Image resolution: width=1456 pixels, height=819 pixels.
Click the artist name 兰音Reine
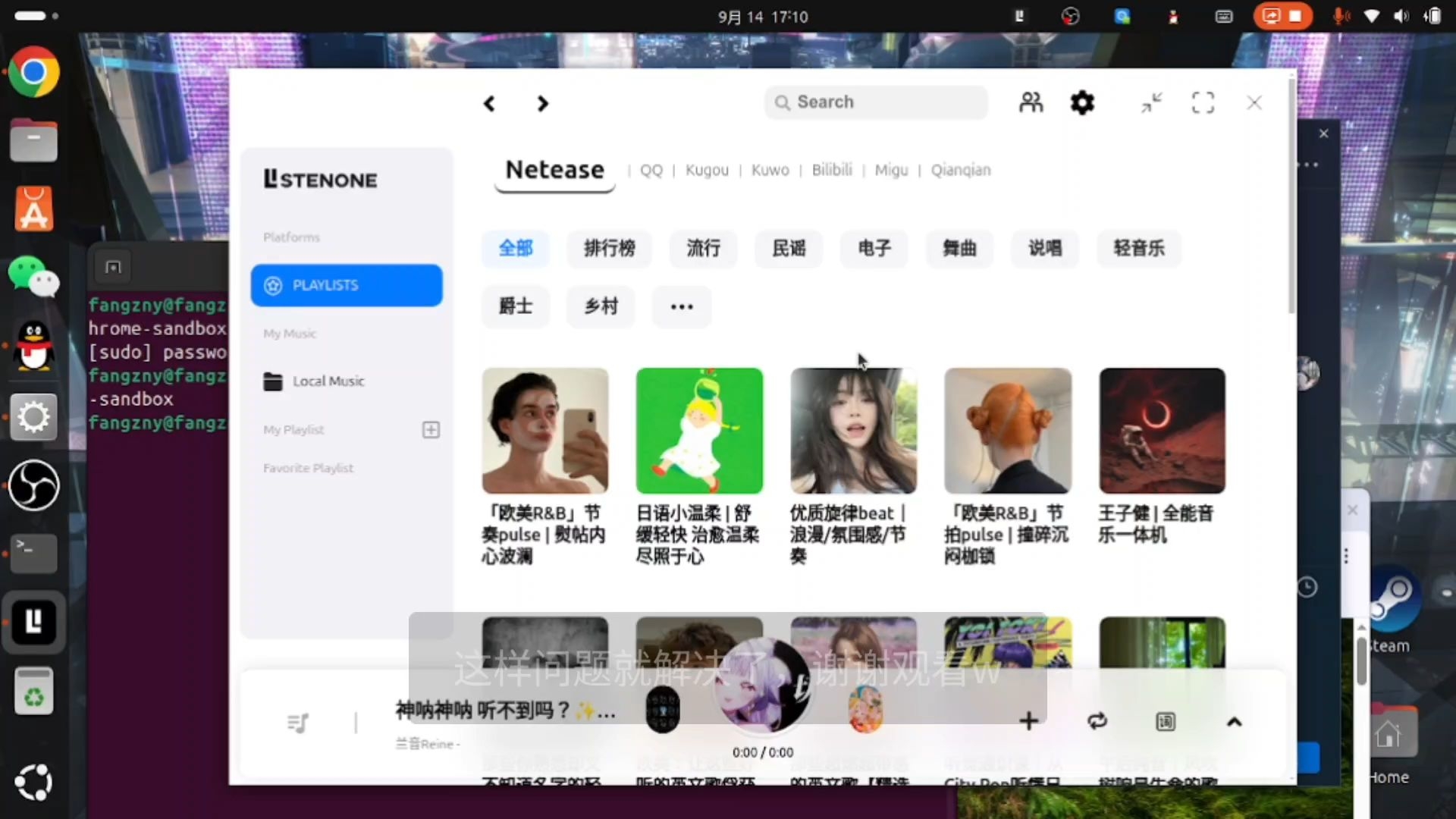point(428,744)
